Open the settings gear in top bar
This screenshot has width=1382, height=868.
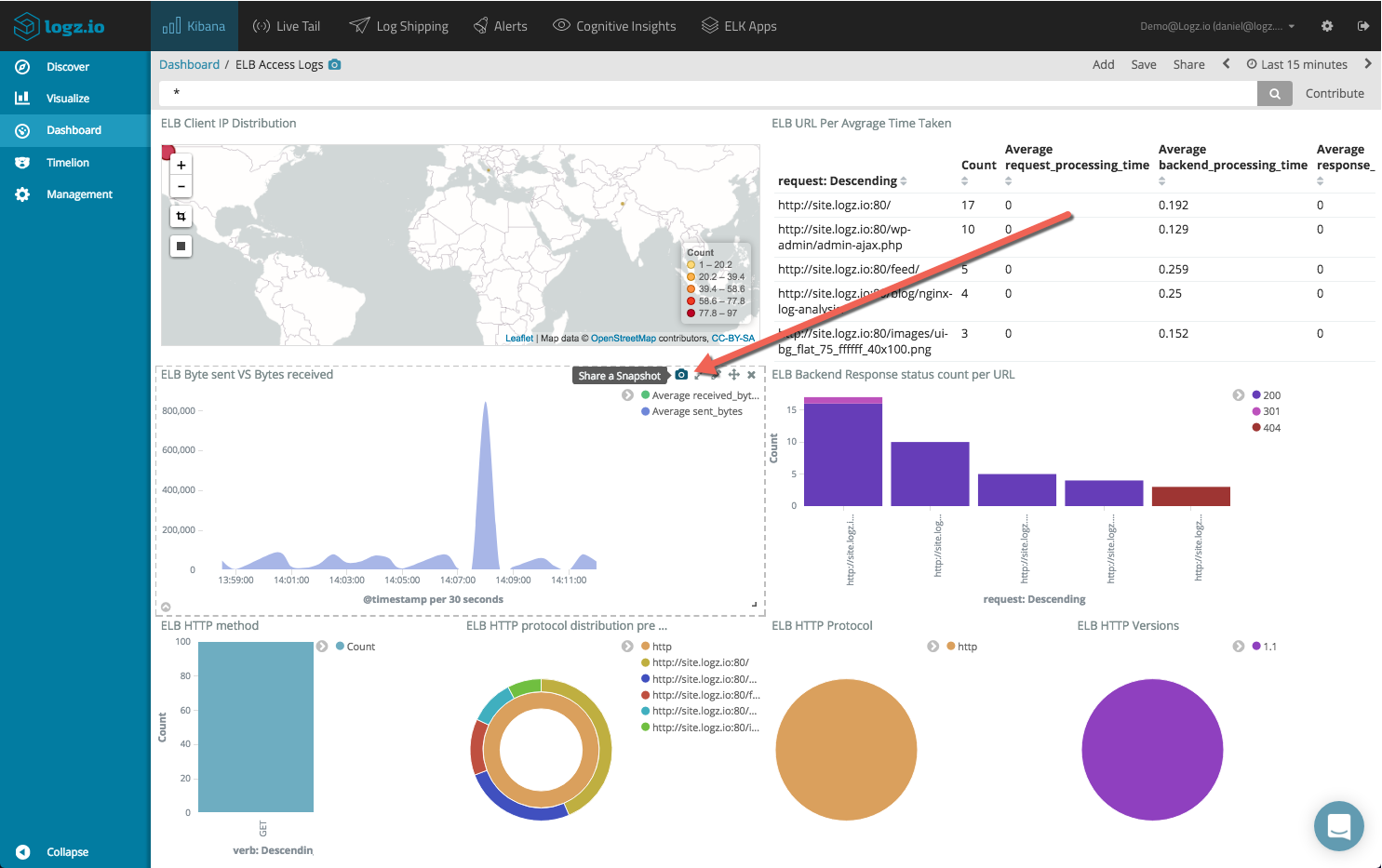(x=1327, y=26)
